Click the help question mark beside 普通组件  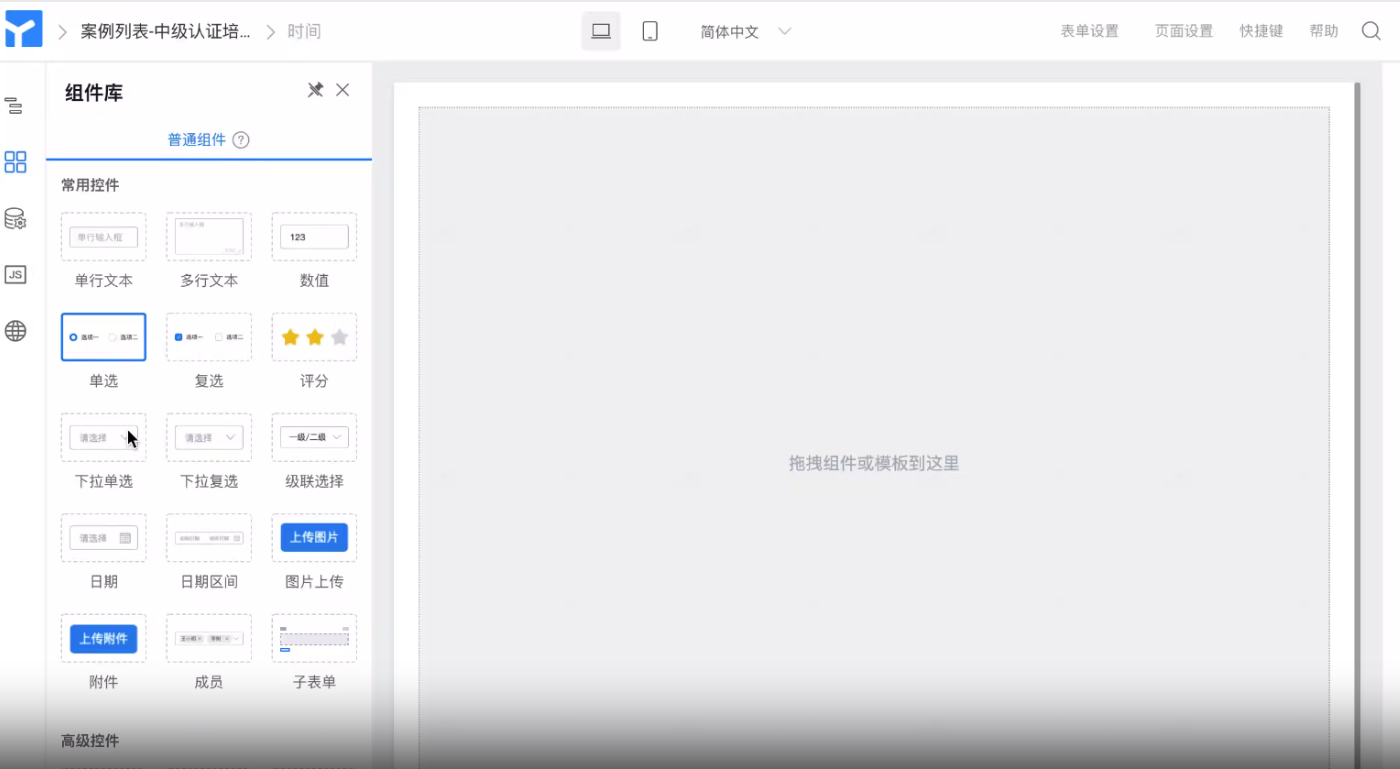coord(241,140)
